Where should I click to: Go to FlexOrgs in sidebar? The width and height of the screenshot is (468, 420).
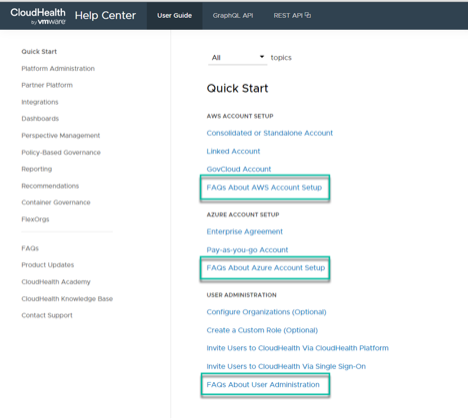[35, 219]
